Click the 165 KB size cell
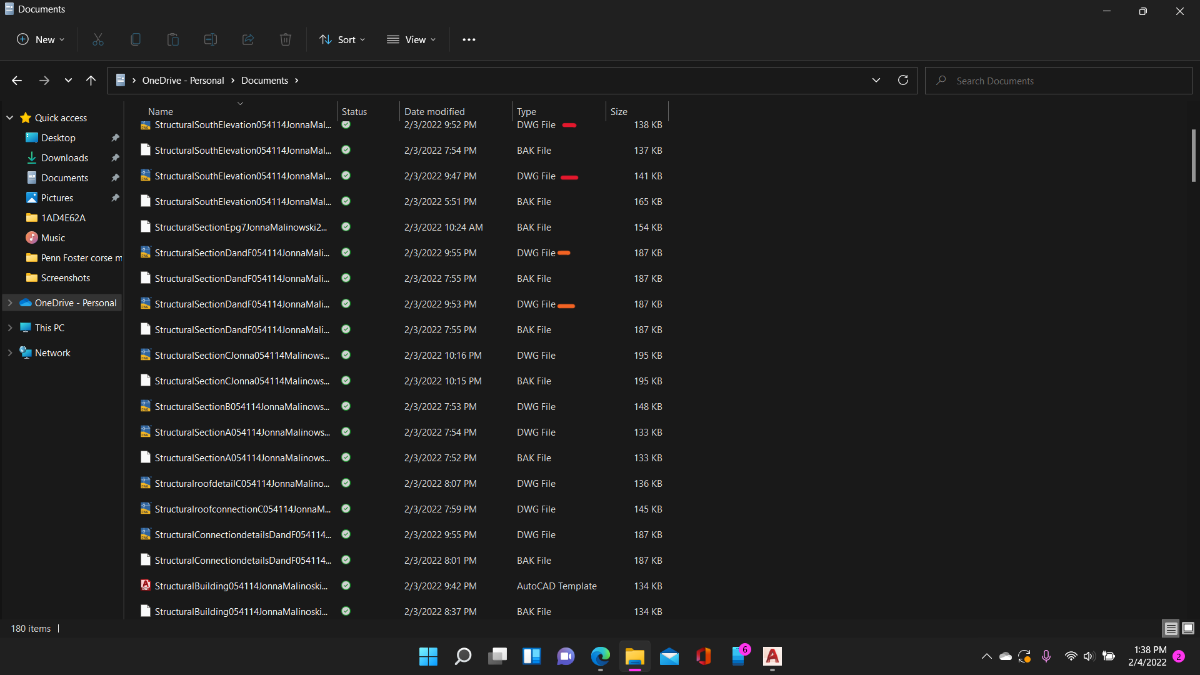Viewport: 1200px width, 675px height. [x=648, y=202]
